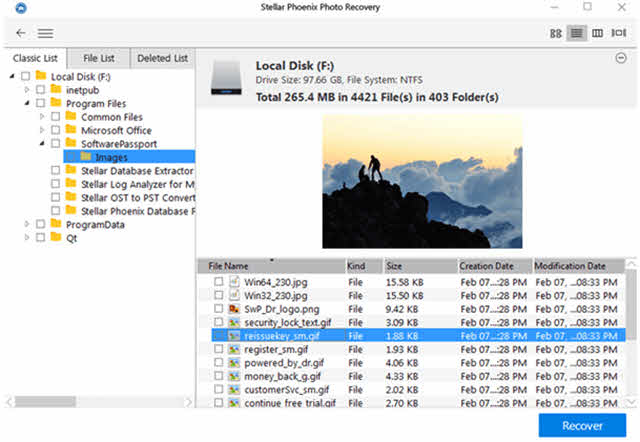Open the hamburger menu
This screenshot has height=442, width=640.
(x=45, y=33)
